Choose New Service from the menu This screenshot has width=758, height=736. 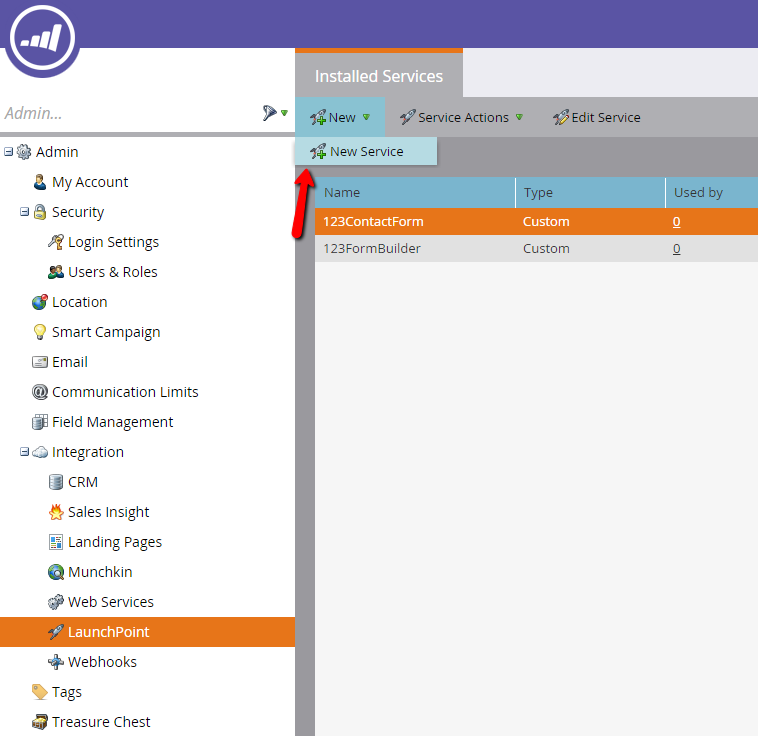366,151
